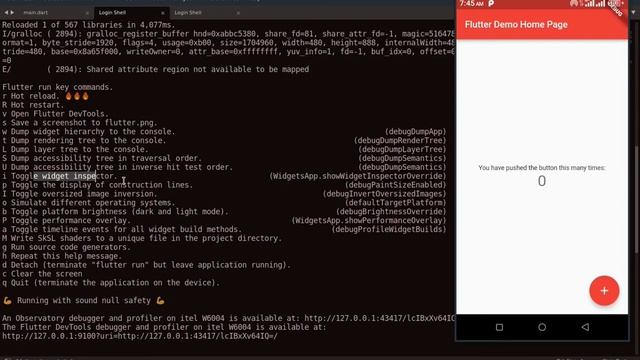
Task: Click 'M Write SkSL shaders' line
Action: coord(142,238)
